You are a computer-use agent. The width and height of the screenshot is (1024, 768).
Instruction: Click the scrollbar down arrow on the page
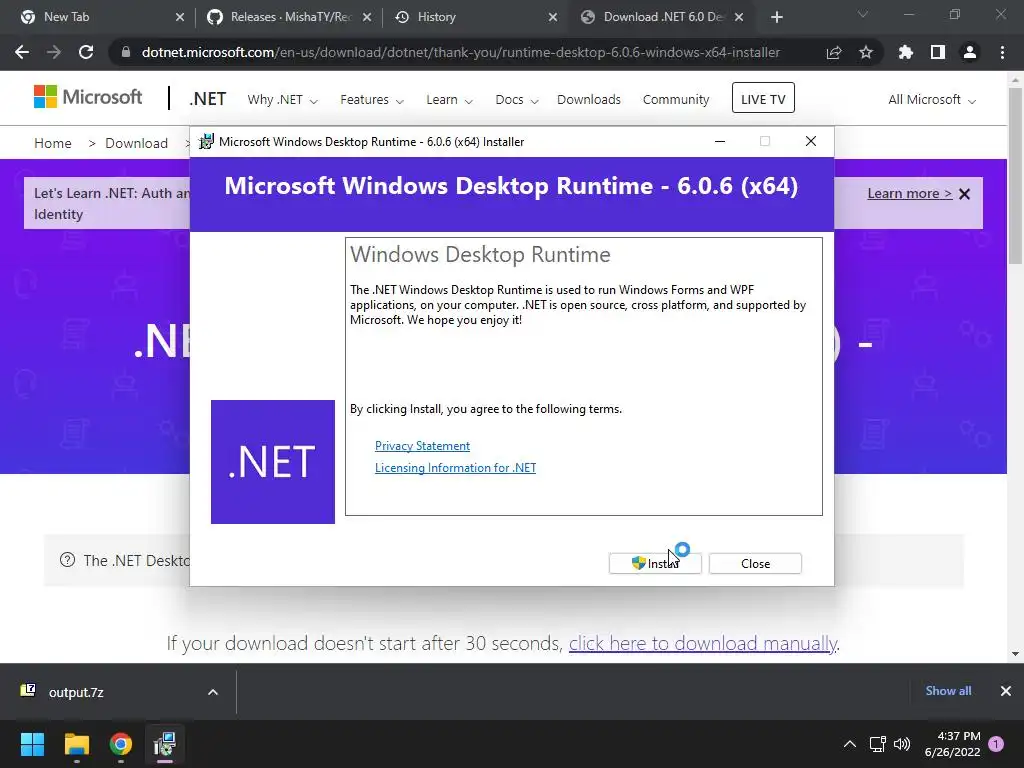[x=1015, y=653]
